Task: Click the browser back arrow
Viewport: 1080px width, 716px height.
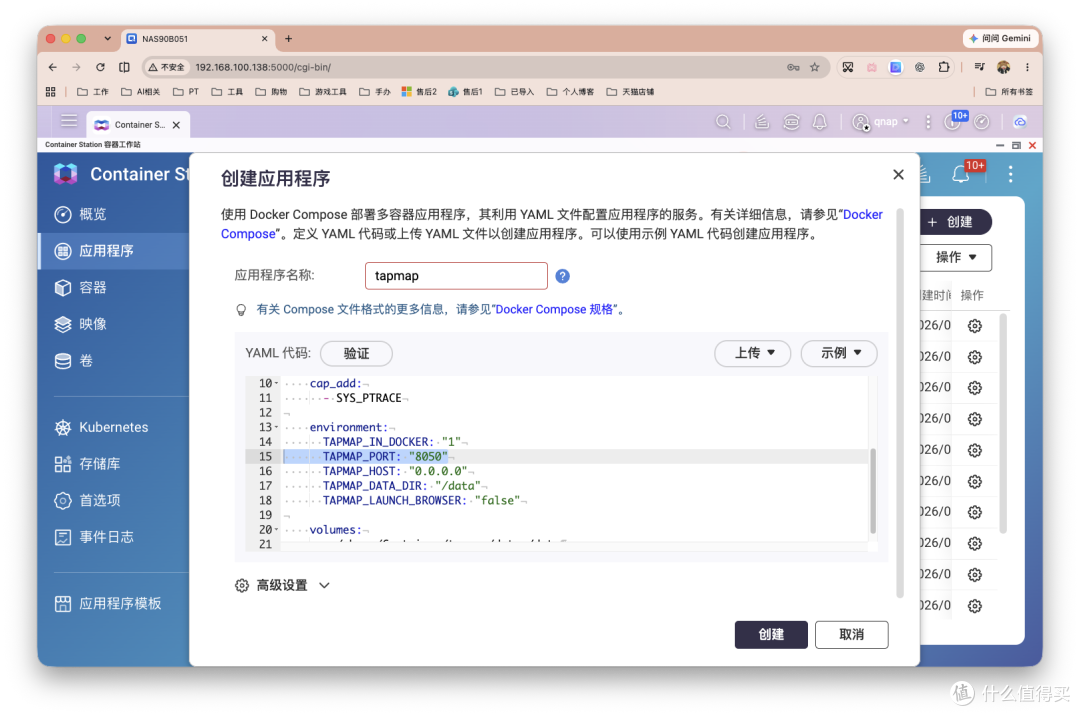Action: point(53,67)
